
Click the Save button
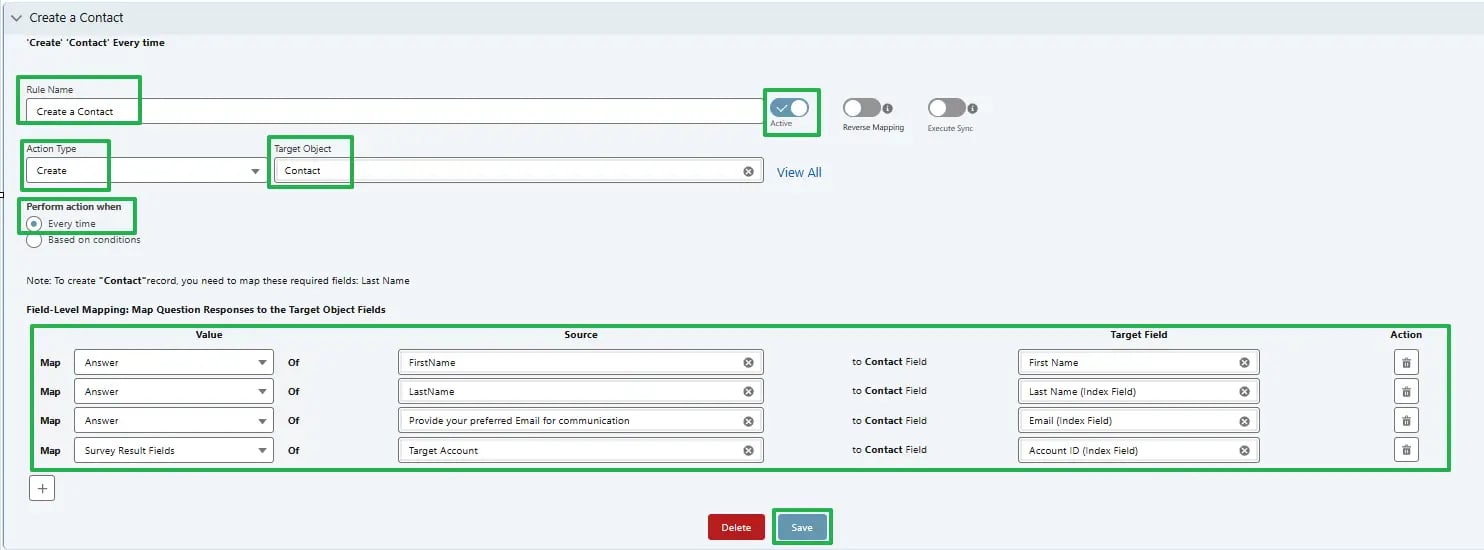pos(802,528)
